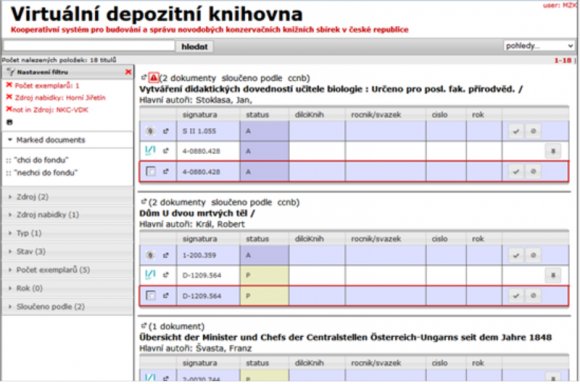Open the link icon in the checkboxed 4-0880.428 row
The width and height of the screenshot is (580, 384).
166,171
